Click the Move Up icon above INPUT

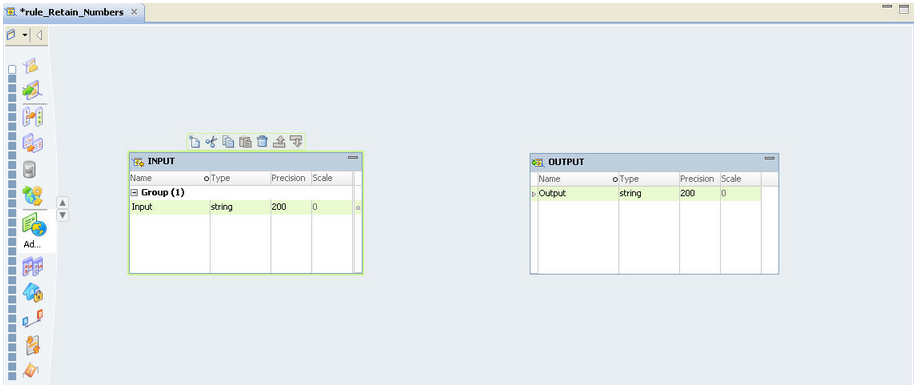click(x=280, y=141)
